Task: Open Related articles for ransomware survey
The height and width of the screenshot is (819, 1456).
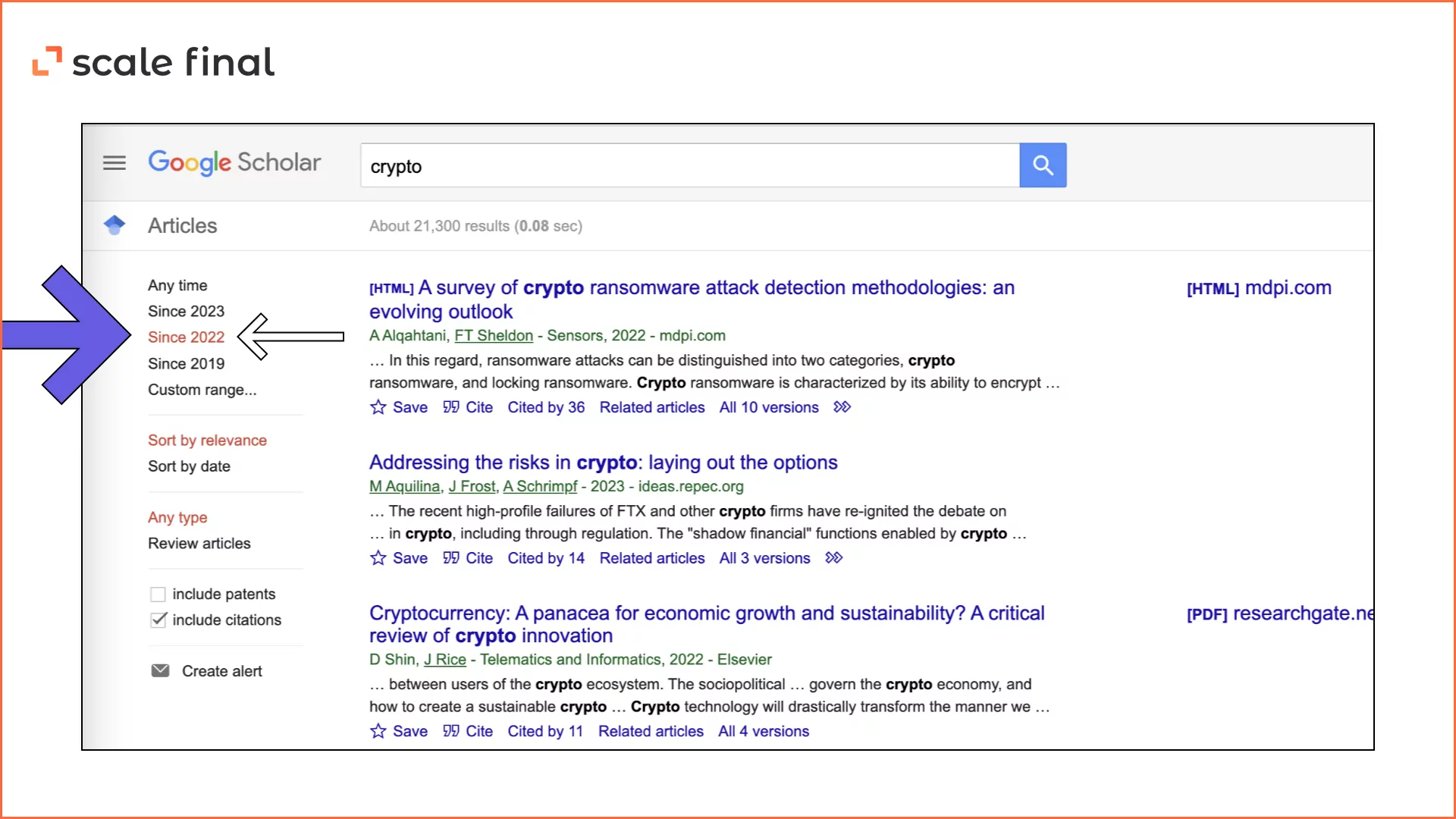Action: pos(652,407)
